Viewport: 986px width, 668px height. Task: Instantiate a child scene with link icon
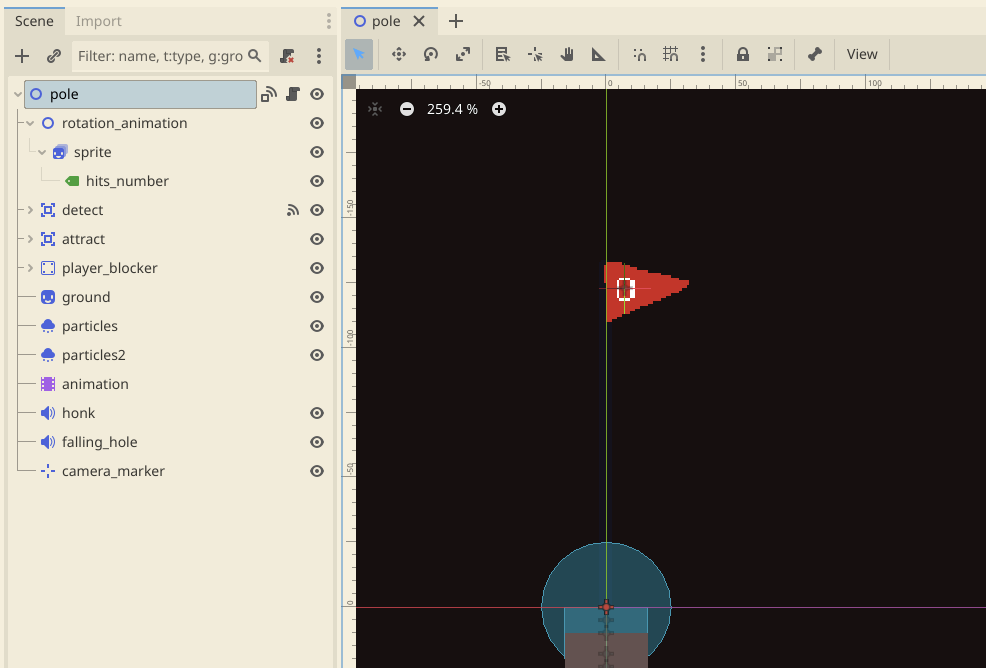(53, 56)
